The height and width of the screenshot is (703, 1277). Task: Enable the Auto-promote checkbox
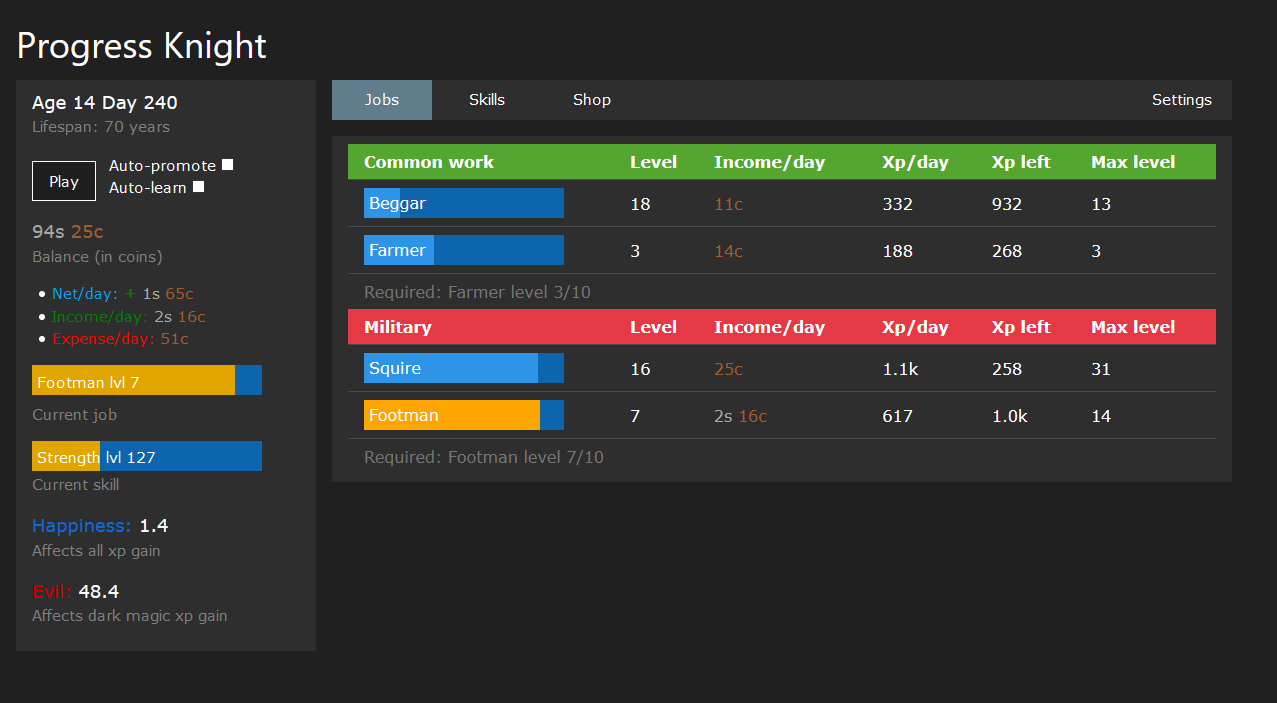(227, 163)
